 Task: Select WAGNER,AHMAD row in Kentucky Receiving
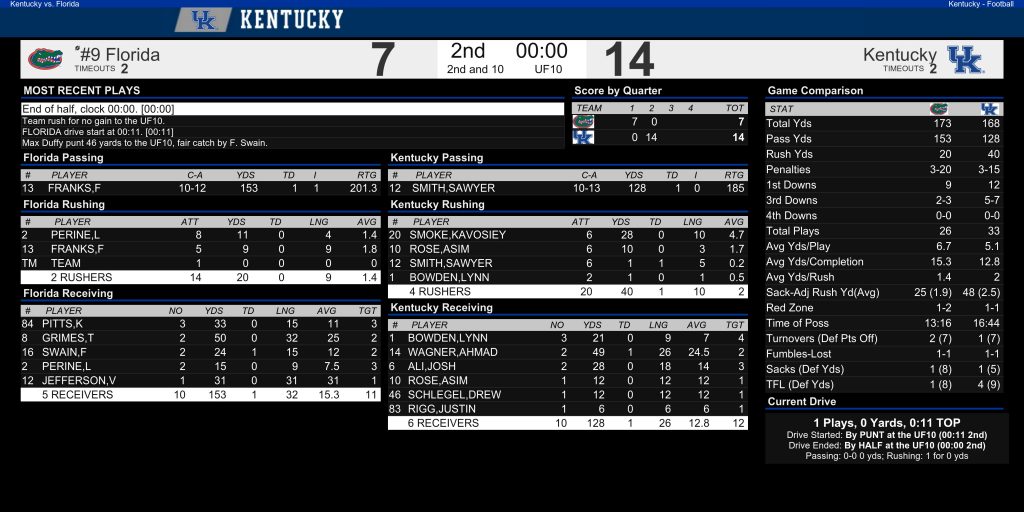[x=568, y=353]
